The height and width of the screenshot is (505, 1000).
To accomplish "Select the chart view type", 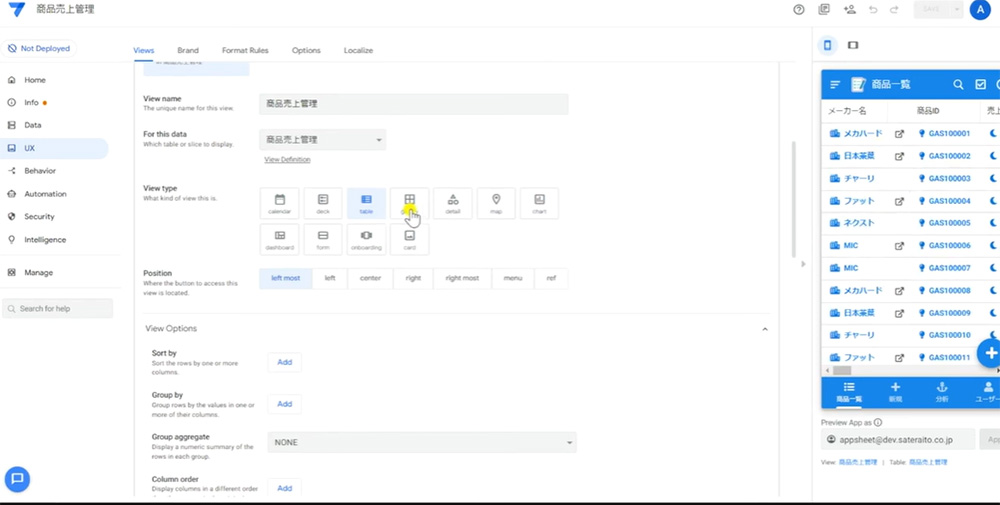I will pyautogui.click(x=540, y=203).
